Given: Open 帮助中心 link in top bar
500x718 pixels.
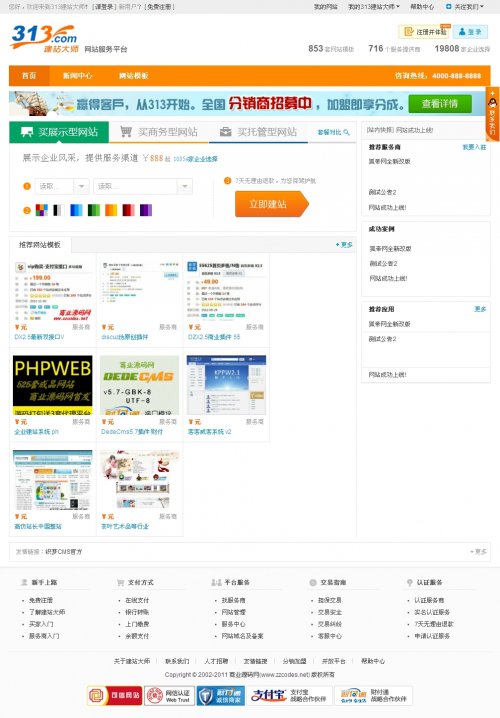Looking at the screenshot, I should click(422, 7).
